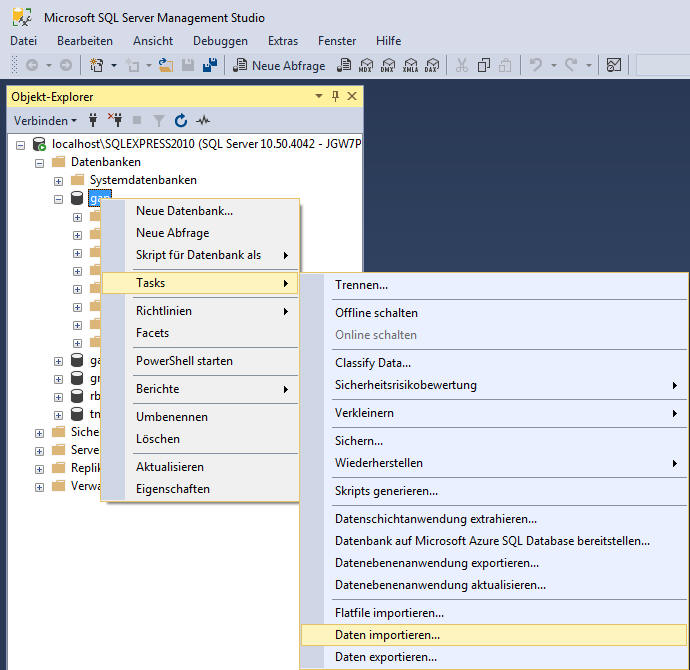
Task: Open Skript für Datenbank als submenu
Action: click(200, 255)
